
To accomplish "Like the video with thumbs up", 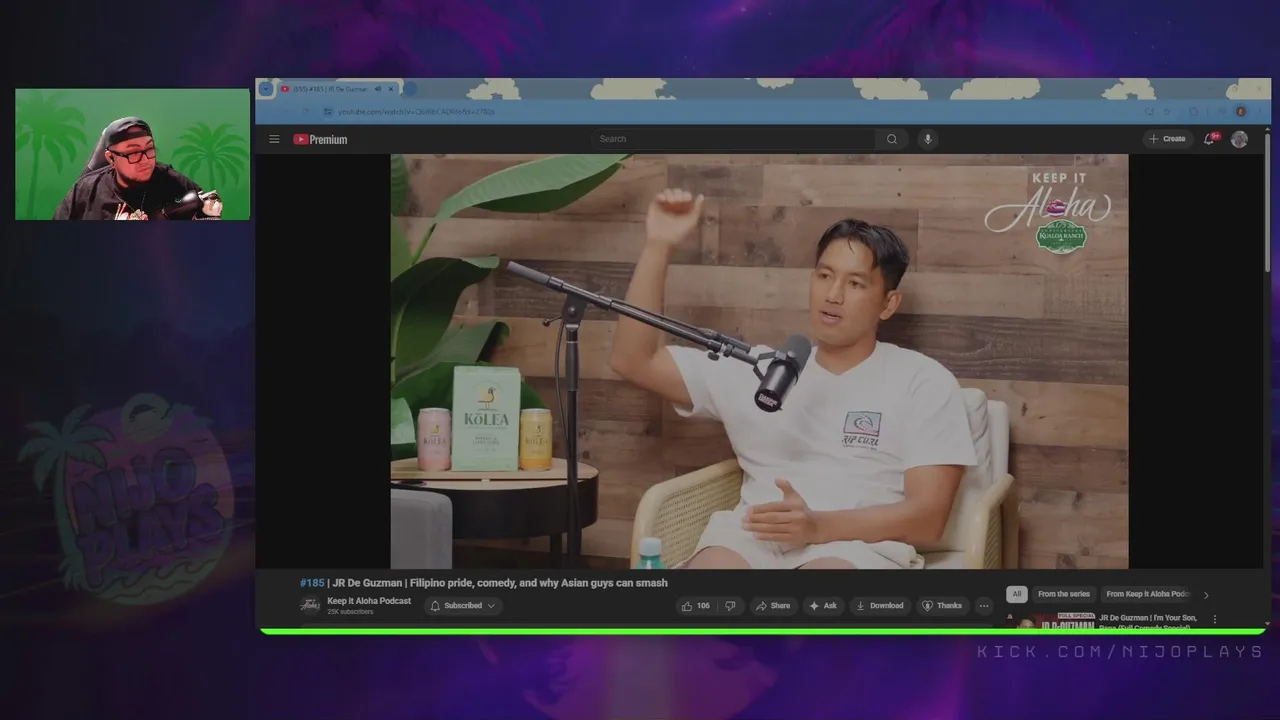I will tap(695, 605).
